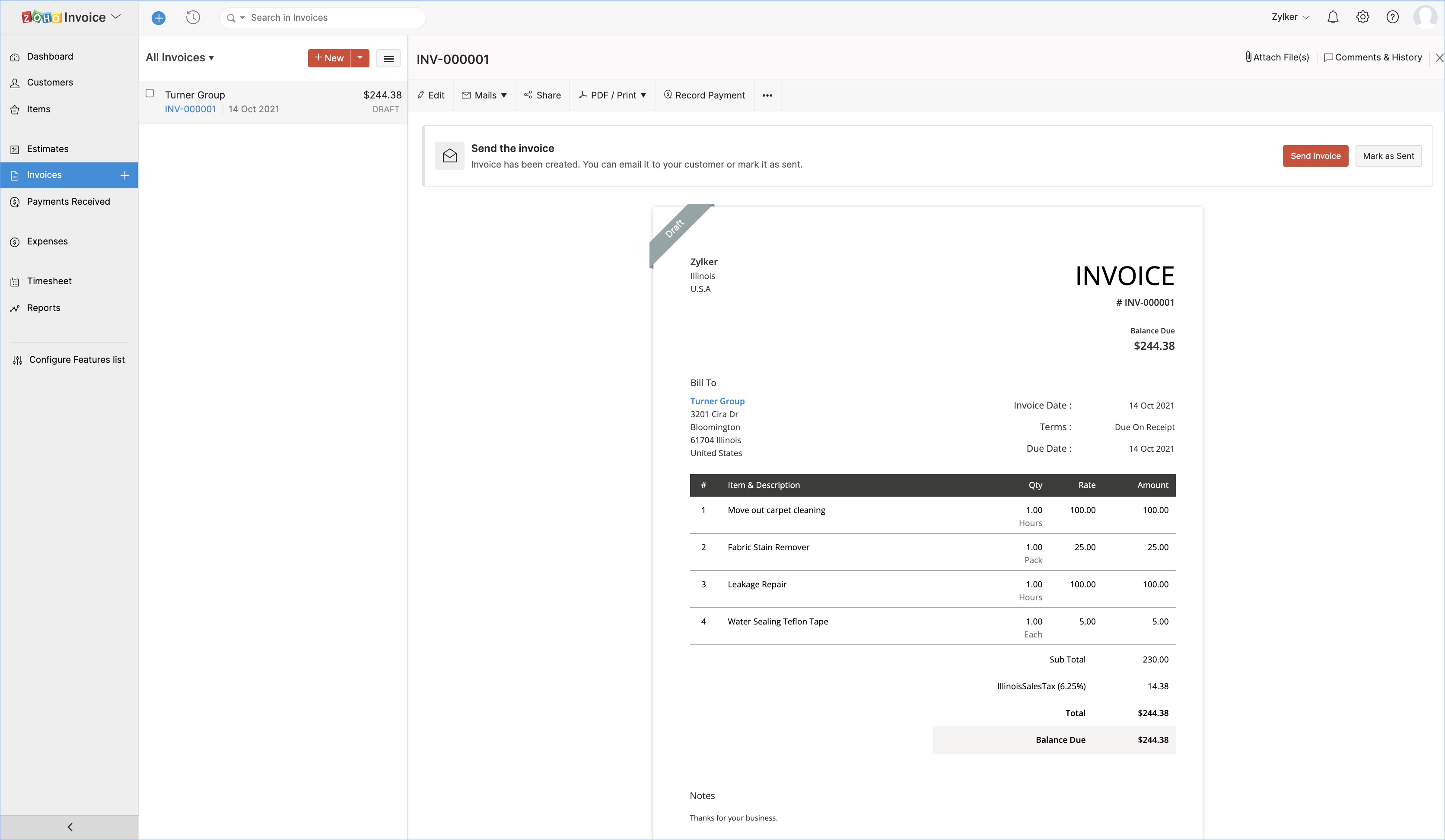Collapse the sidebar with bottom arrow

click(x=70, y=827)
